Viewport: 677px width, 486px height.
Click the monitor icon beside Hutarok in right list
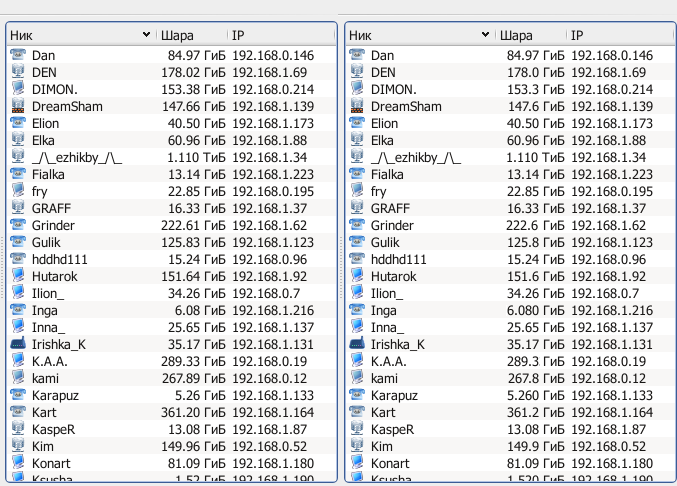pos(357,276)
